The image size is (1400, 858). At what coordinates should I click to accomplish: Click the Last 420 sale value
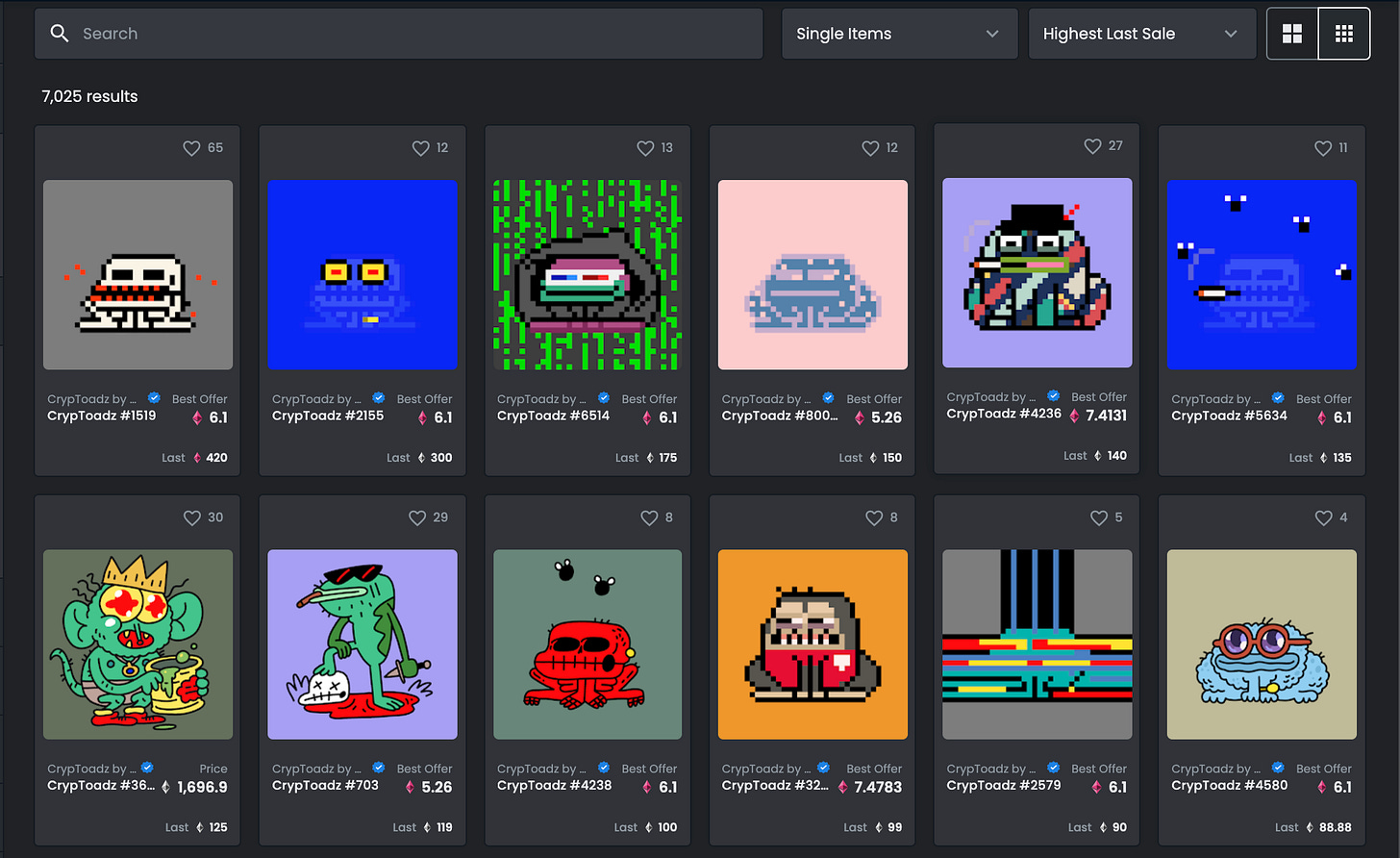217,458
